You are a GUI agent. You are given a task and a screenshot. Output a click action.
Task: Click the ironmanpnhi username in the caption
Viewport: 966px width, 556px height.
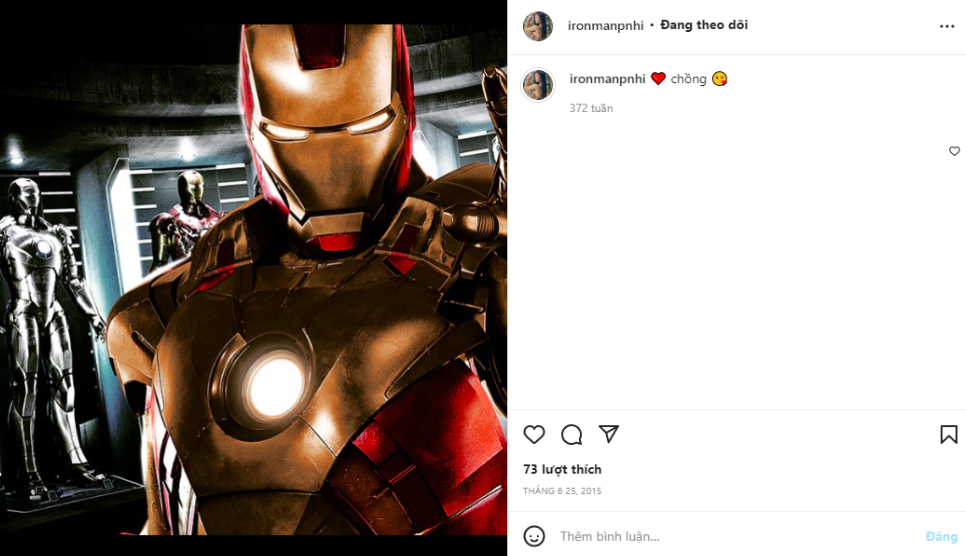coord(607,79)
